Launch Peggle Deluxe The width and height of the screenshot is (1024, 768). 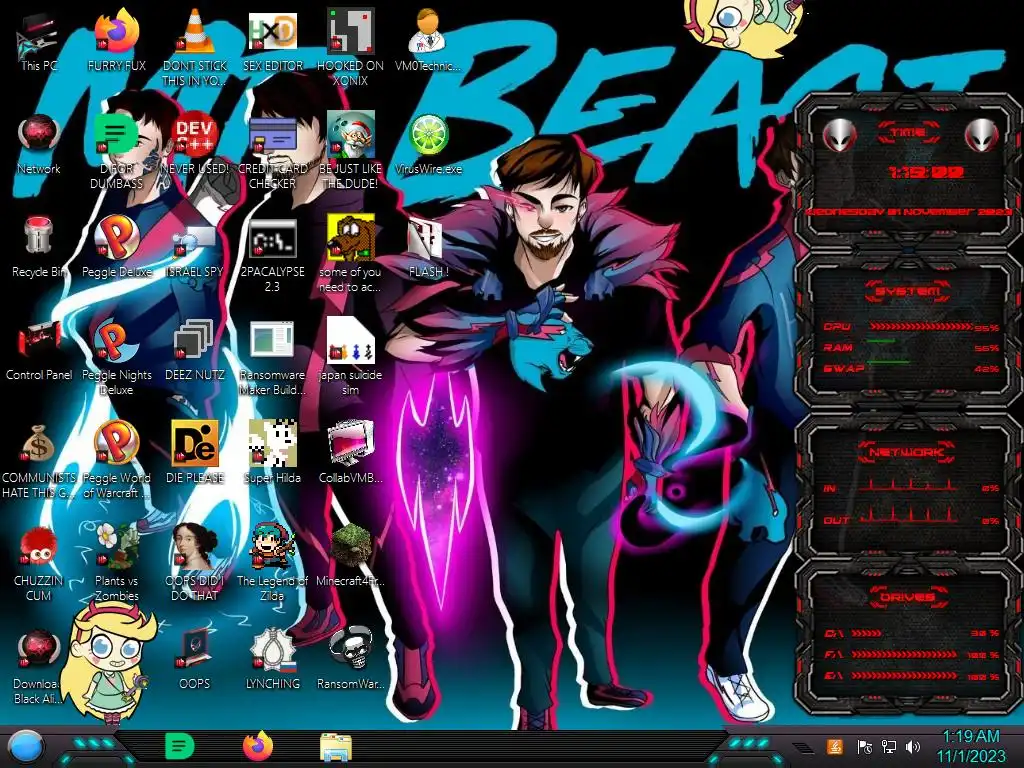click(x=116, y=247)
